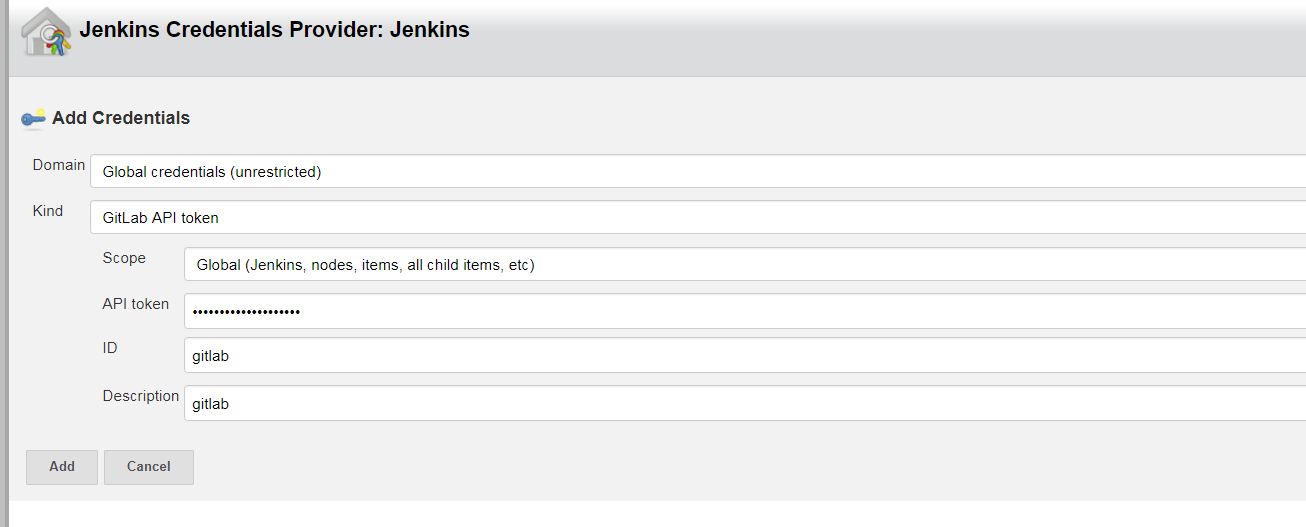Cancel adding the credentials

149,467
